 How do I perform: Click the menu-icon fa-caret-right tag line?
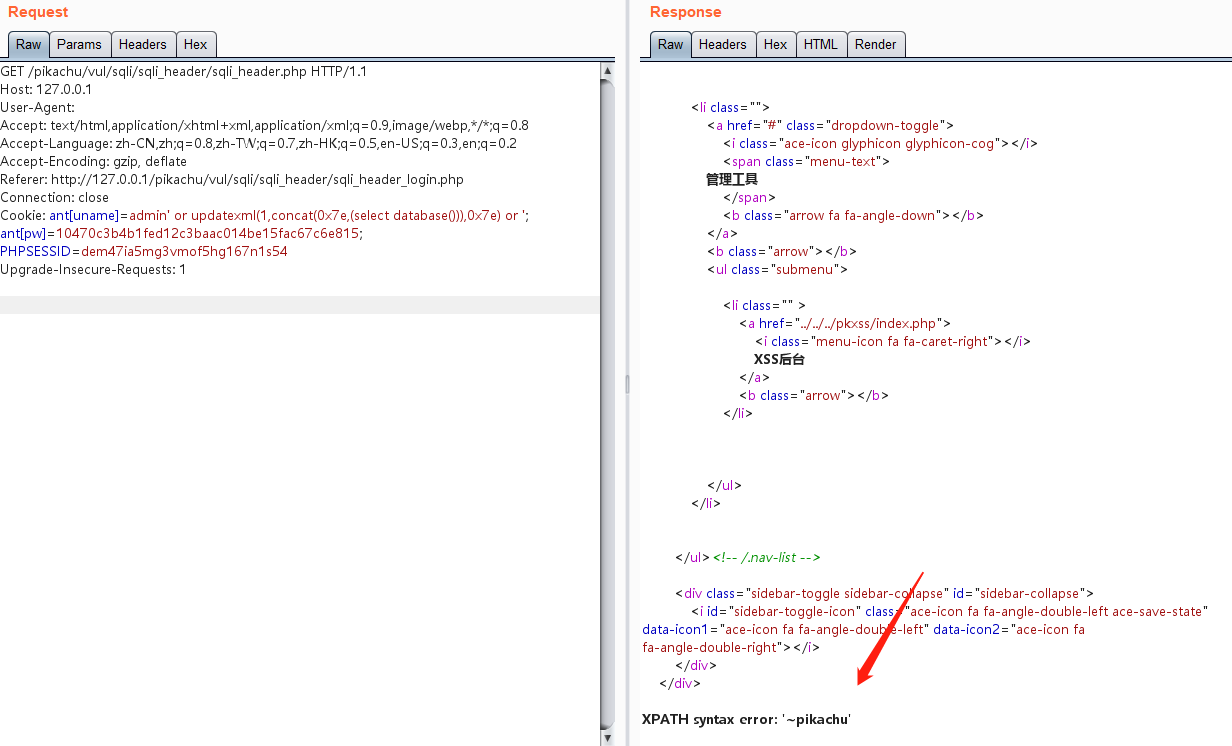click(892, 341)
